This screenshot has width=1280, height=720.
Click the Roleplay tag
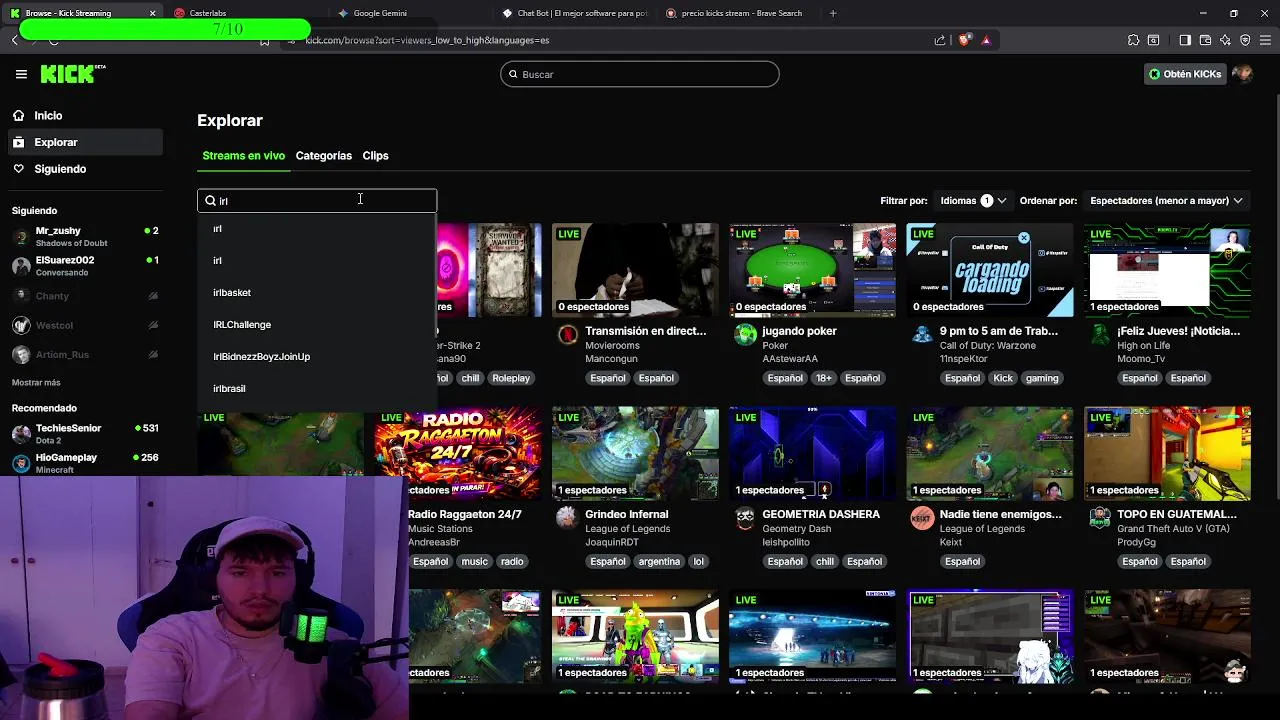point(511,379)
